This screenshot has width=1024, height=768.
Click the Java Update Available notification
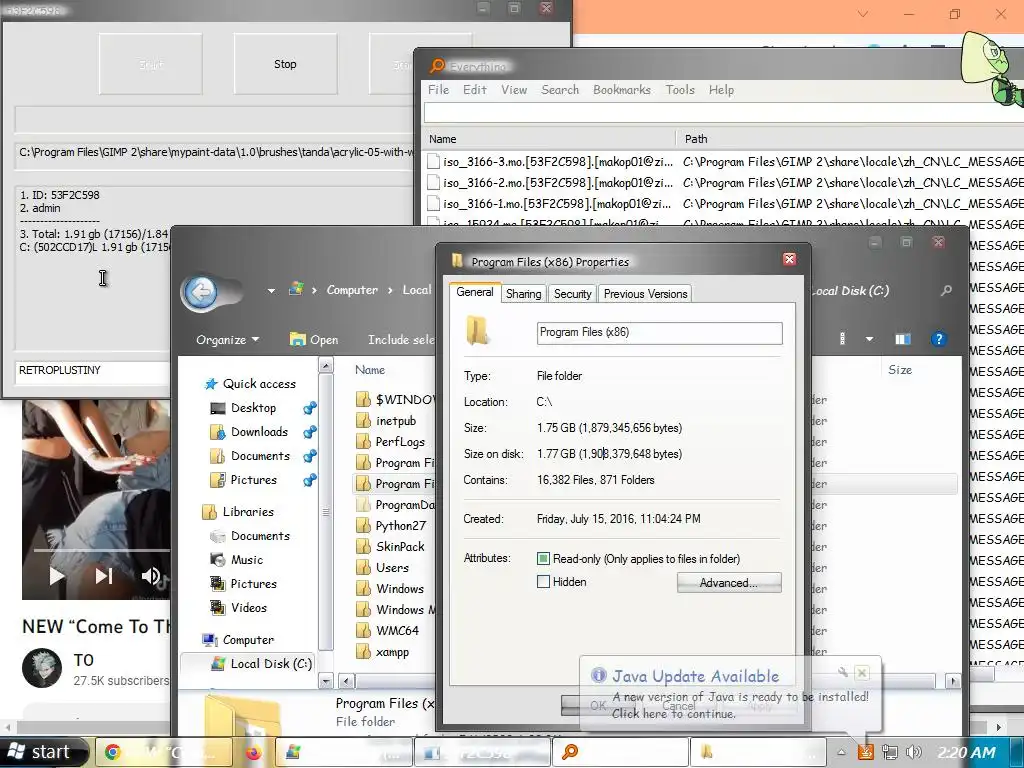(730, 694)
